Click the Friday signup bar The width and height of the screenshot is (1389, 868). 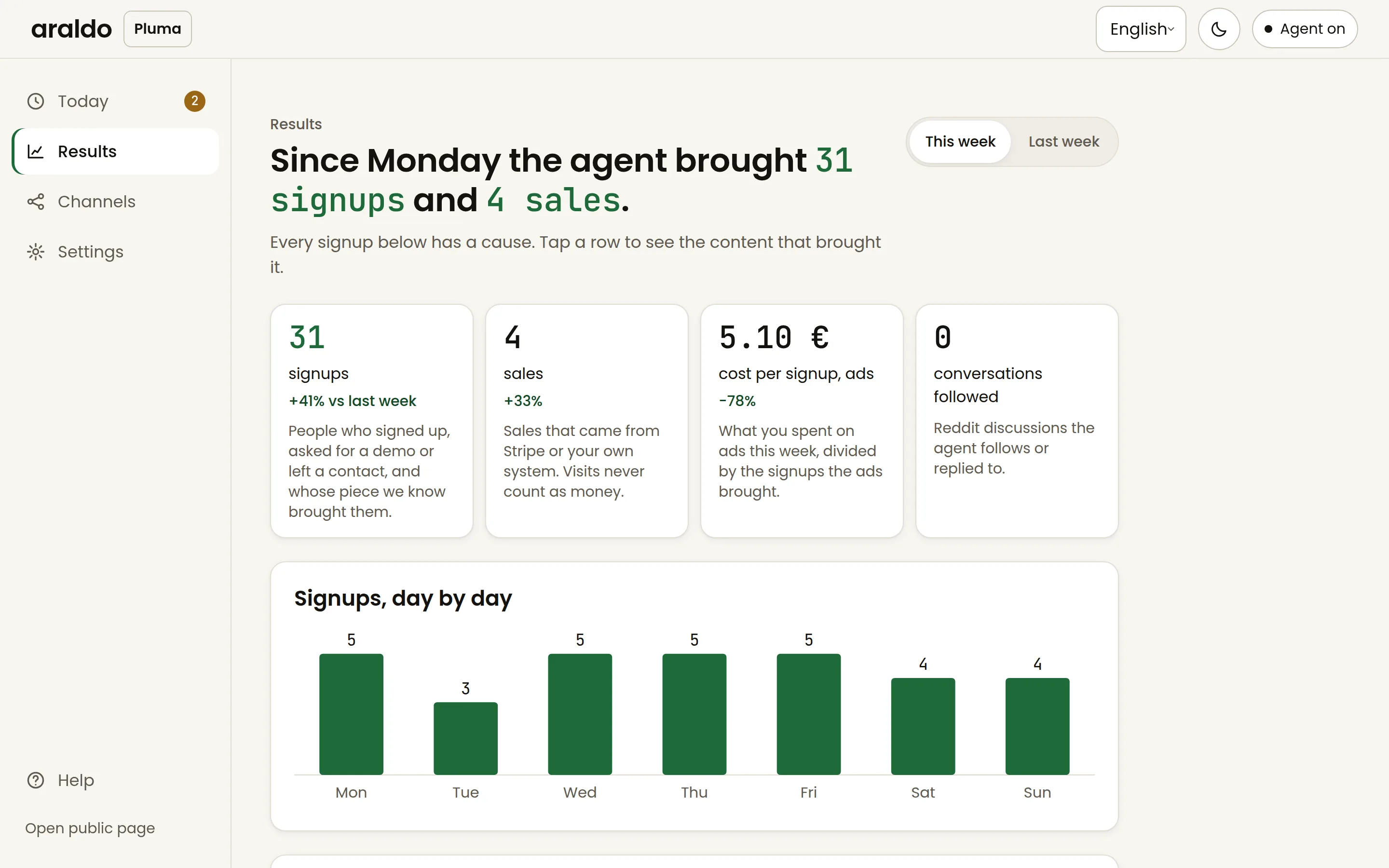coord(808,714)
